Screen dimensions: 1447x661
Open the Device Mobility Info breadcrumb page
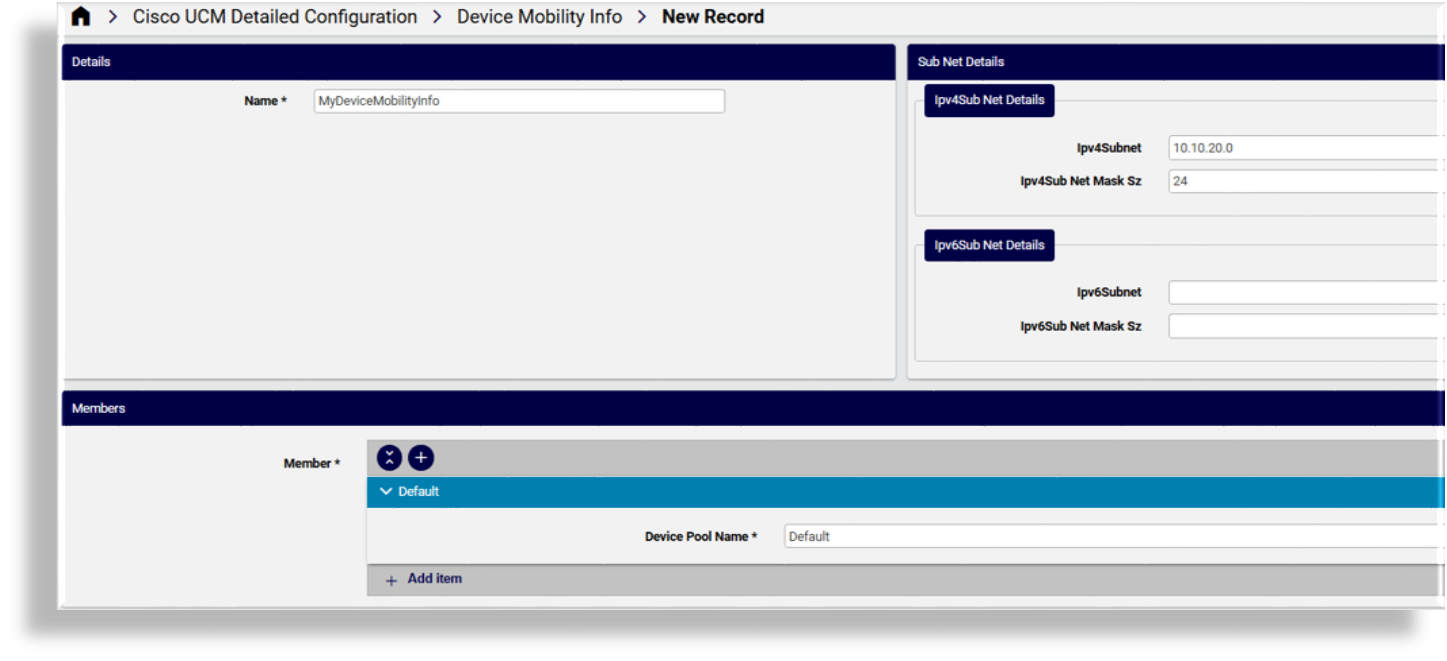coord(539,16)
